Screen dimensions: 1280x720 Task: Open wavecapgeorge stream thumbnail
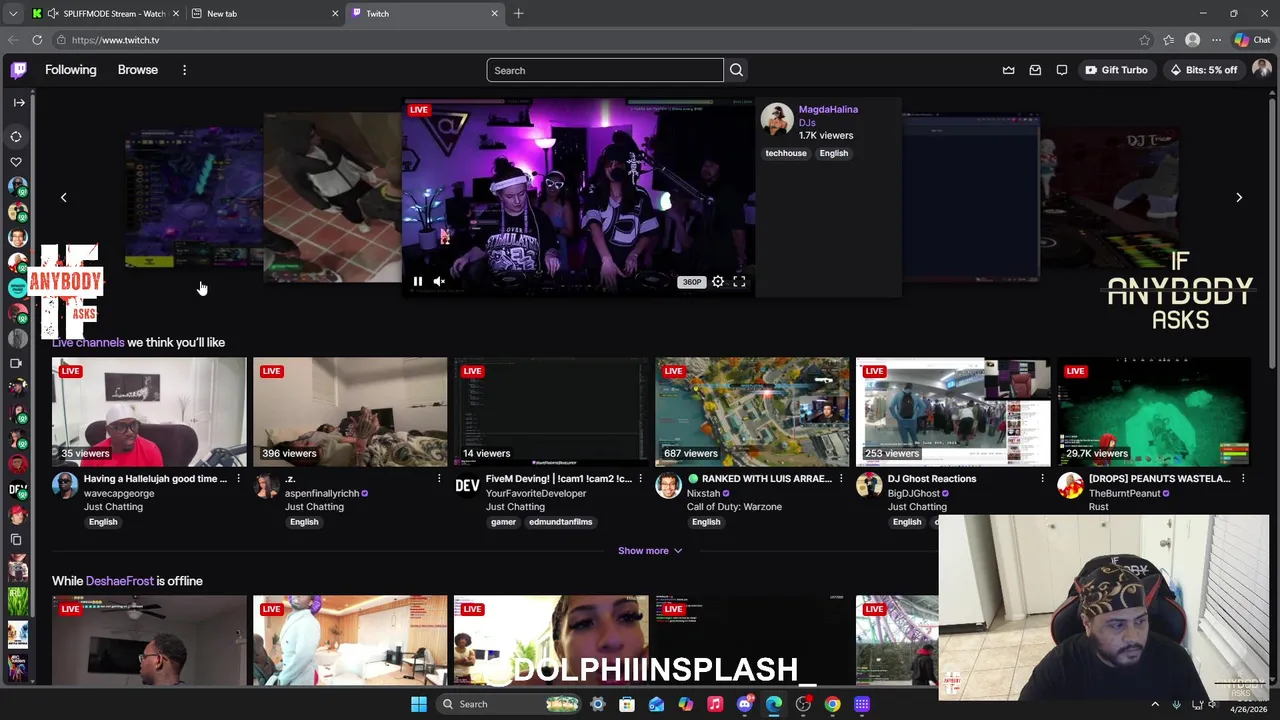[149, 412]
